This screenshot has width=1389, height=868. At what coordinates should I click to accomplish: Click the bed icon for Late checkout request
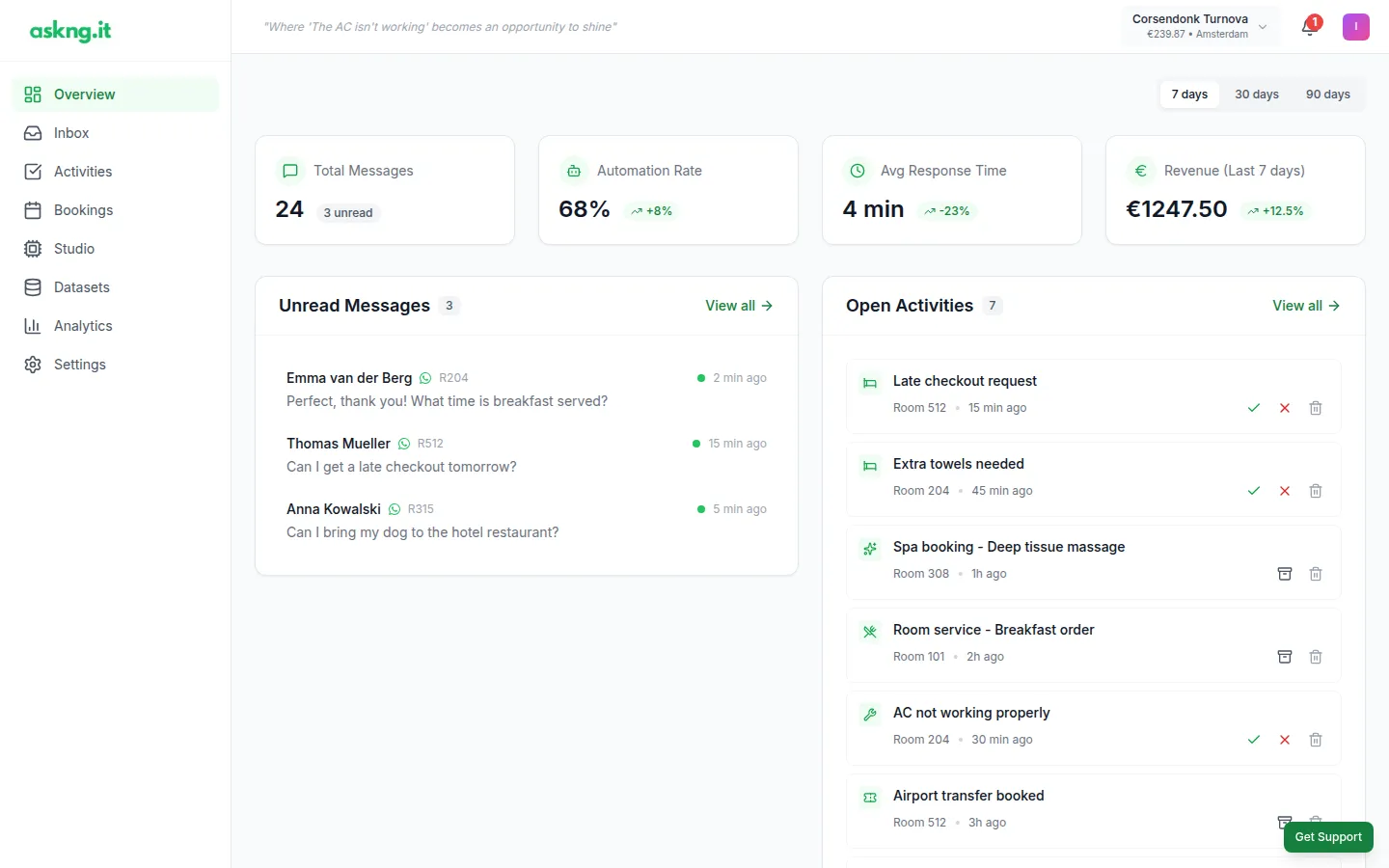(x=870, y=383)
